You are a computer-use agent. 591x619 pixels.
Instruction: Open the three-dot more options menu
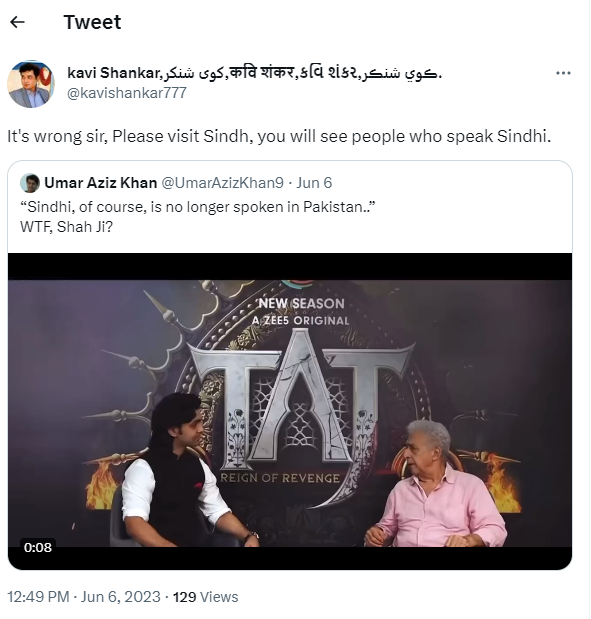point(563,73)
